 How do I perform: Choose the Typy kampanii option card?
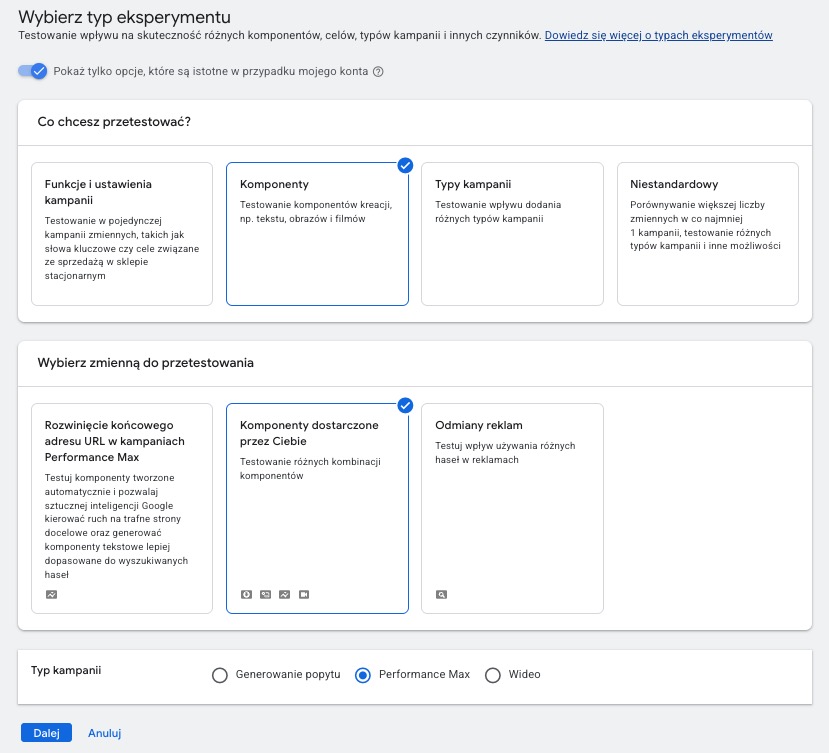(x=512, y=234)
